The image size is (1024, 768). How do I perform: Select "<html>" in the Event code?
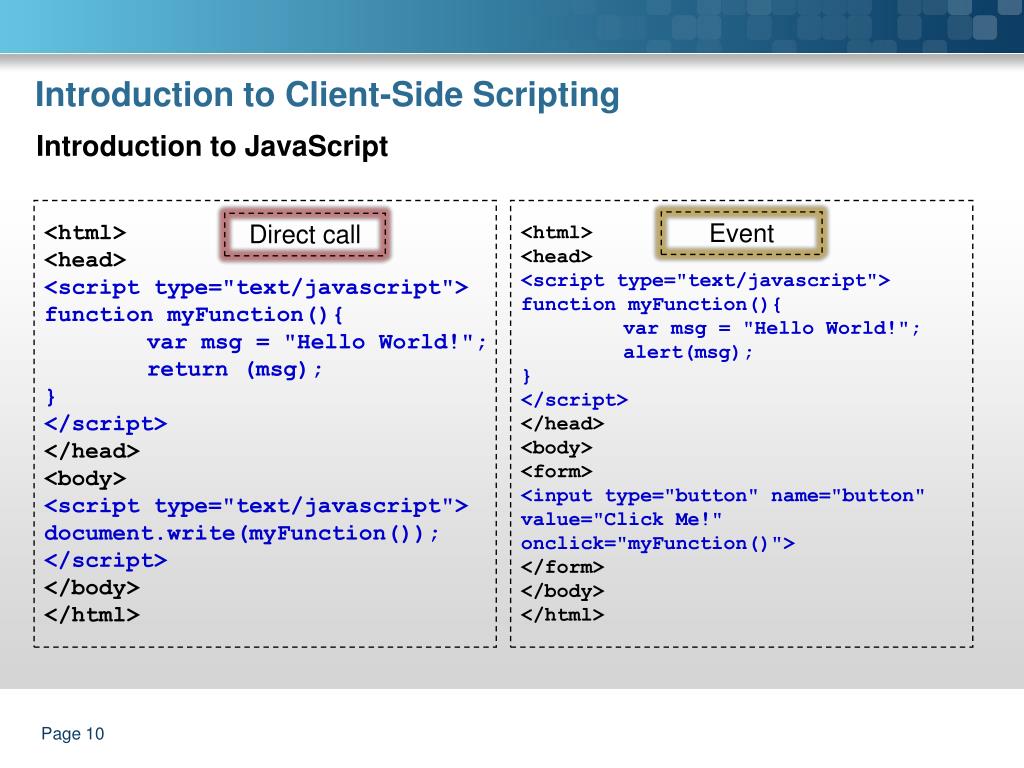[556, 232]
